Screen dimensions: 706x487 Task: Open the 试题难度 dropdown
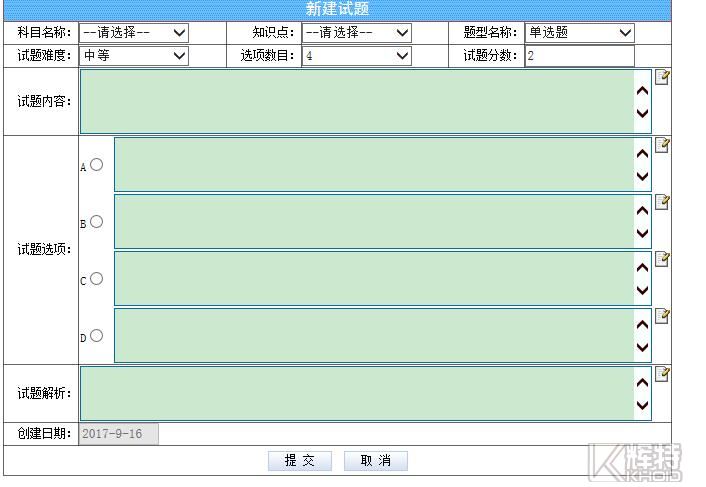[x=134, y=56]
